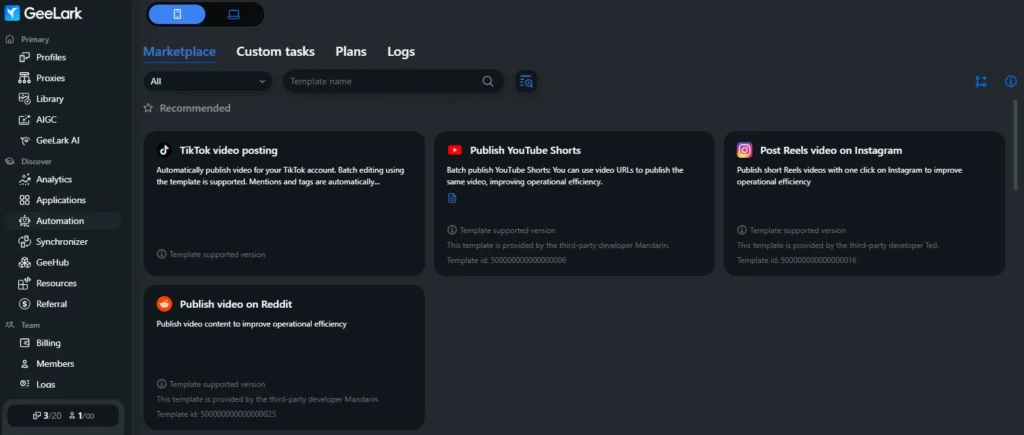
Task: Switch to desktop browser mode toggle
Action: [234, 14]
